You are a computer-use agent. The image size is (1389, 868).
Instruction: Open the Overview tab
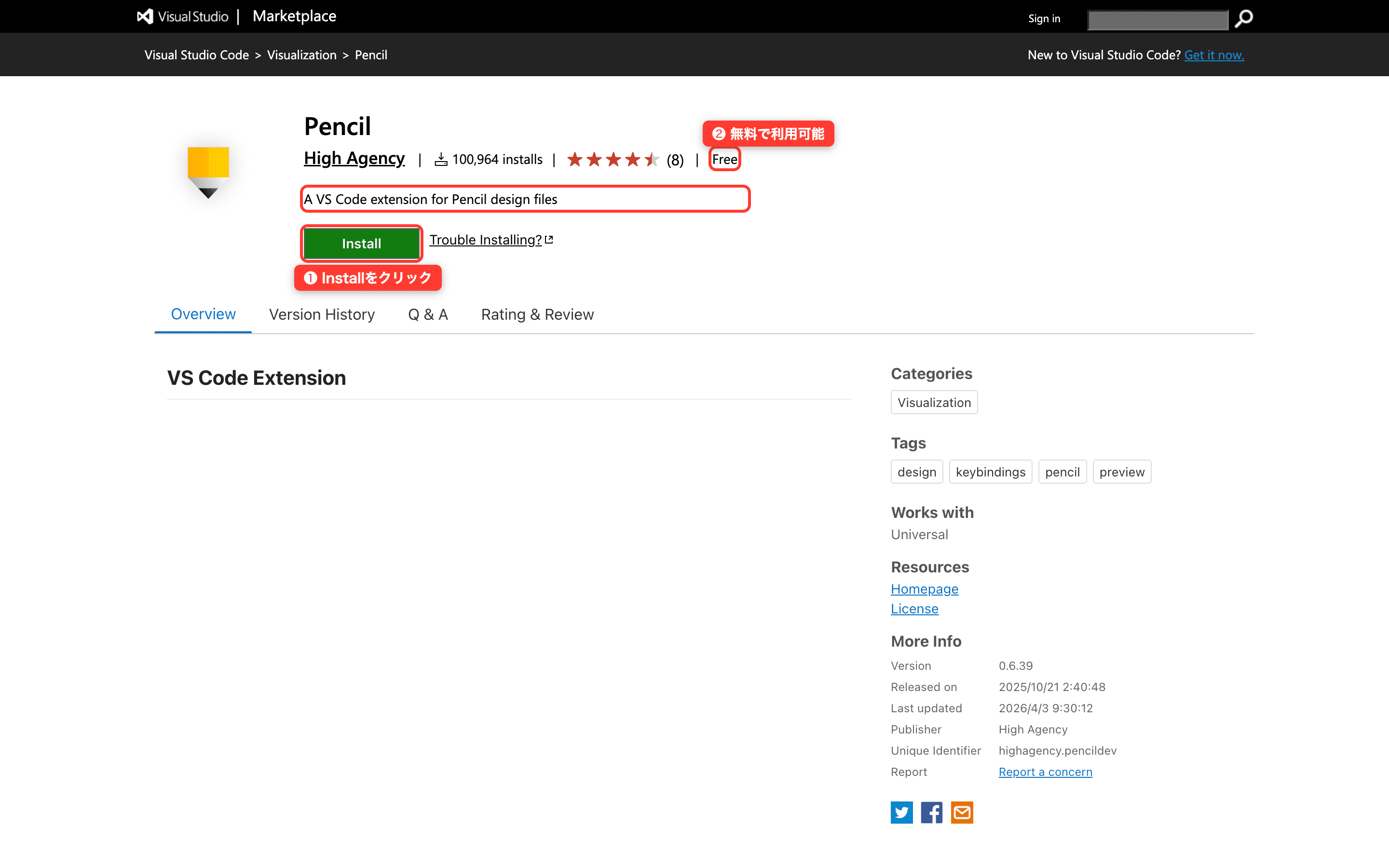[203, 314]
